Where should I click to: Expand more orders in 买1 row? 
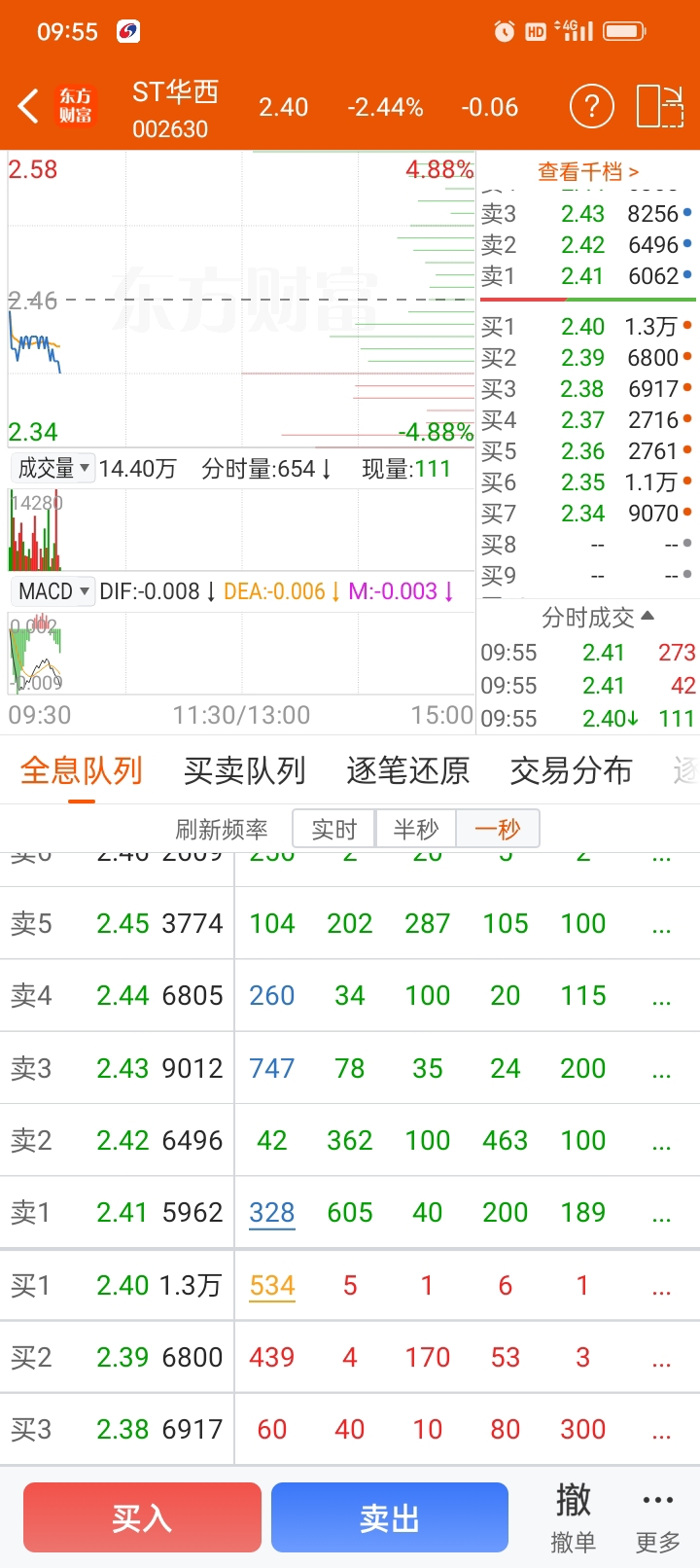click(x=662, y=1287)
